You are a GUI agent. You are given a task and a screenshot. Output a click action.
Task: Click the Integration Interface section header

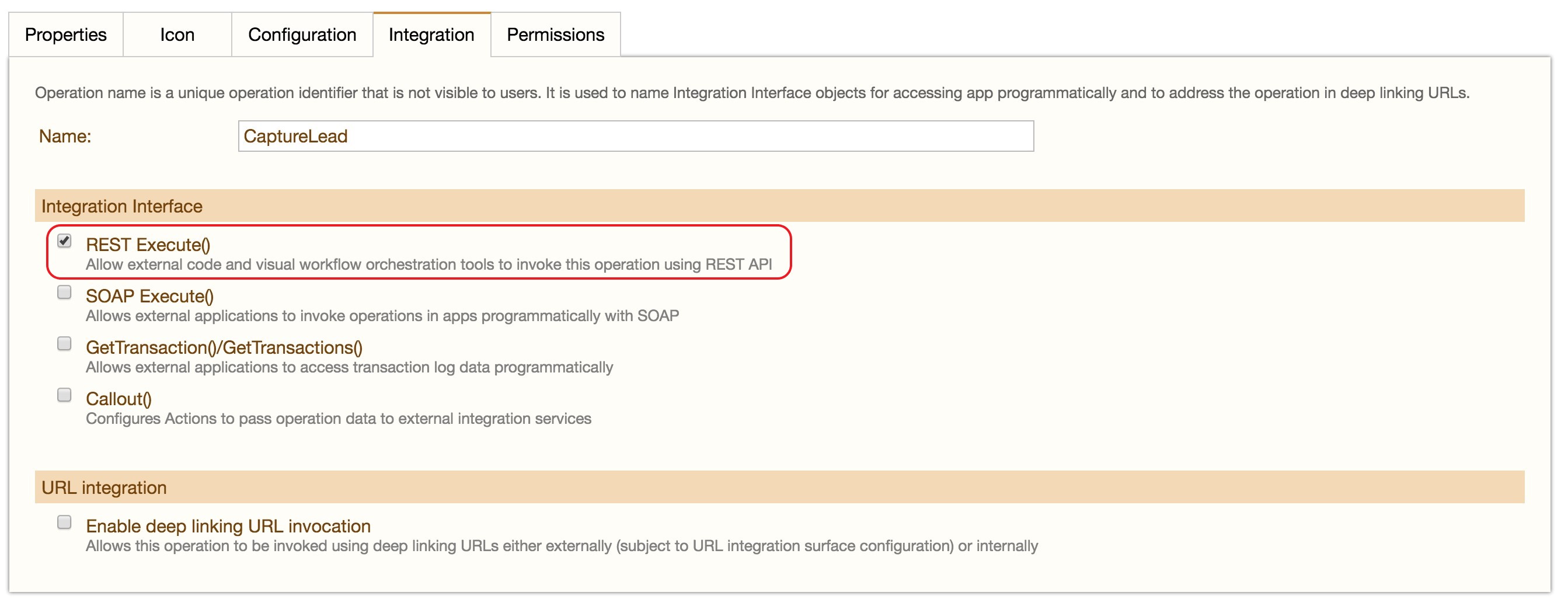click(122, 207)
